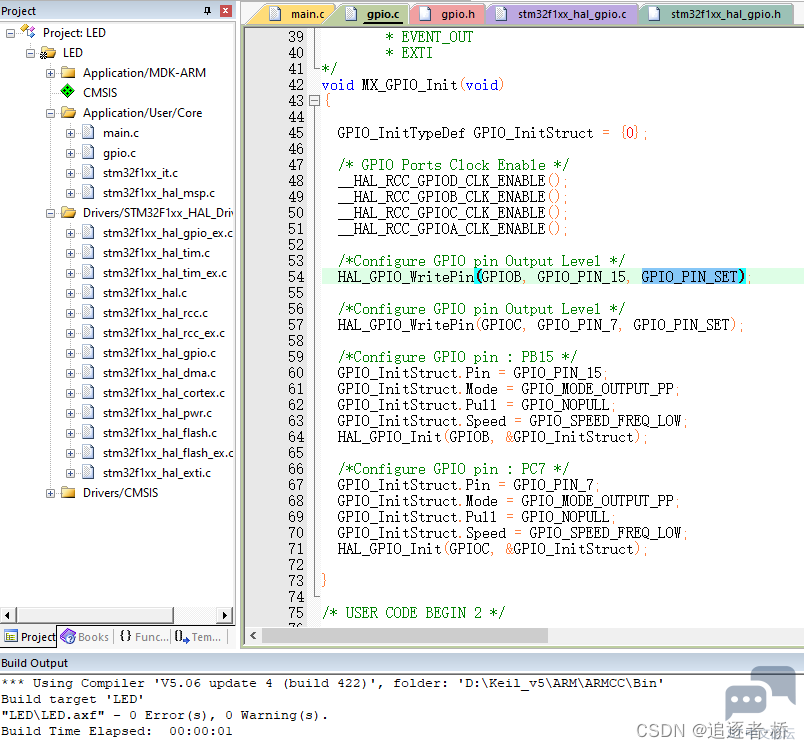The height and width of the screenshot is (749, 804).
Task: Open the Functions panel tab
Action: [144, 637]
